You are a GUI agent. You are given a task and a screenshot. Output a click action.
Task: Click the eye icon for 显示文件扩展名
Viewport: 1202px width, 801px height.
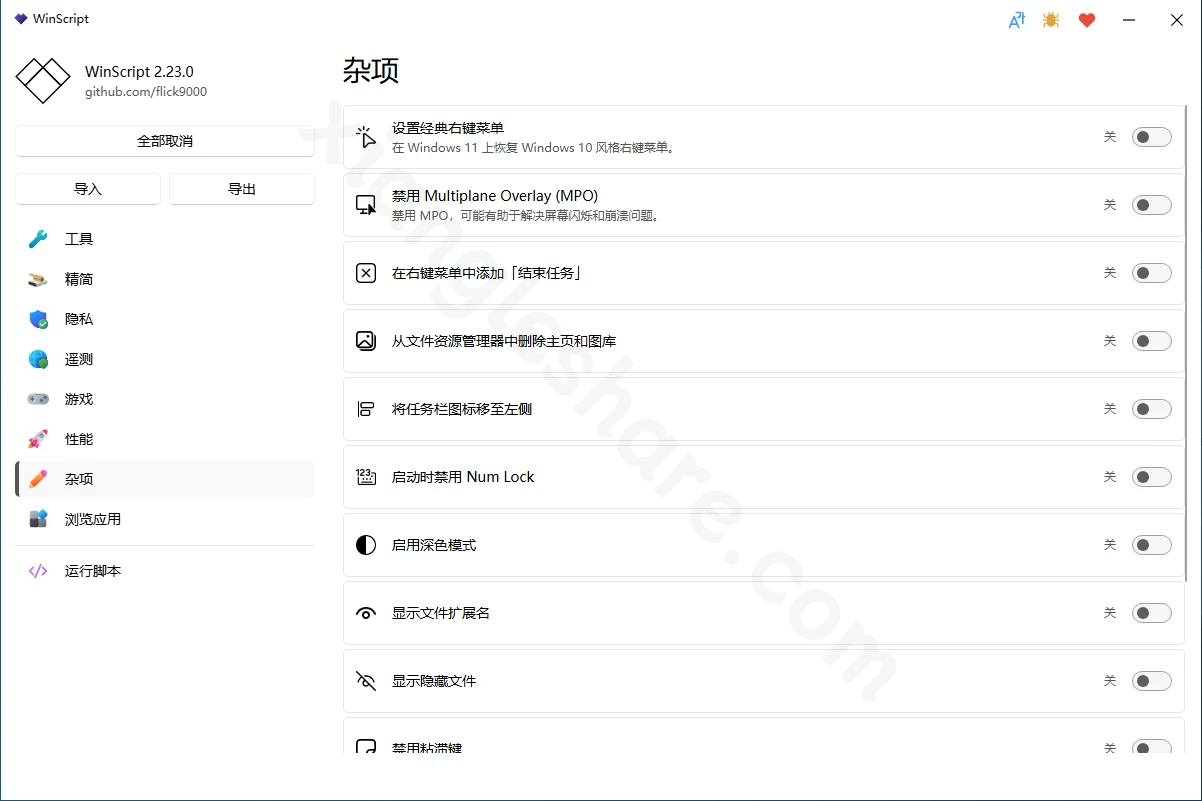pos(366,613)
